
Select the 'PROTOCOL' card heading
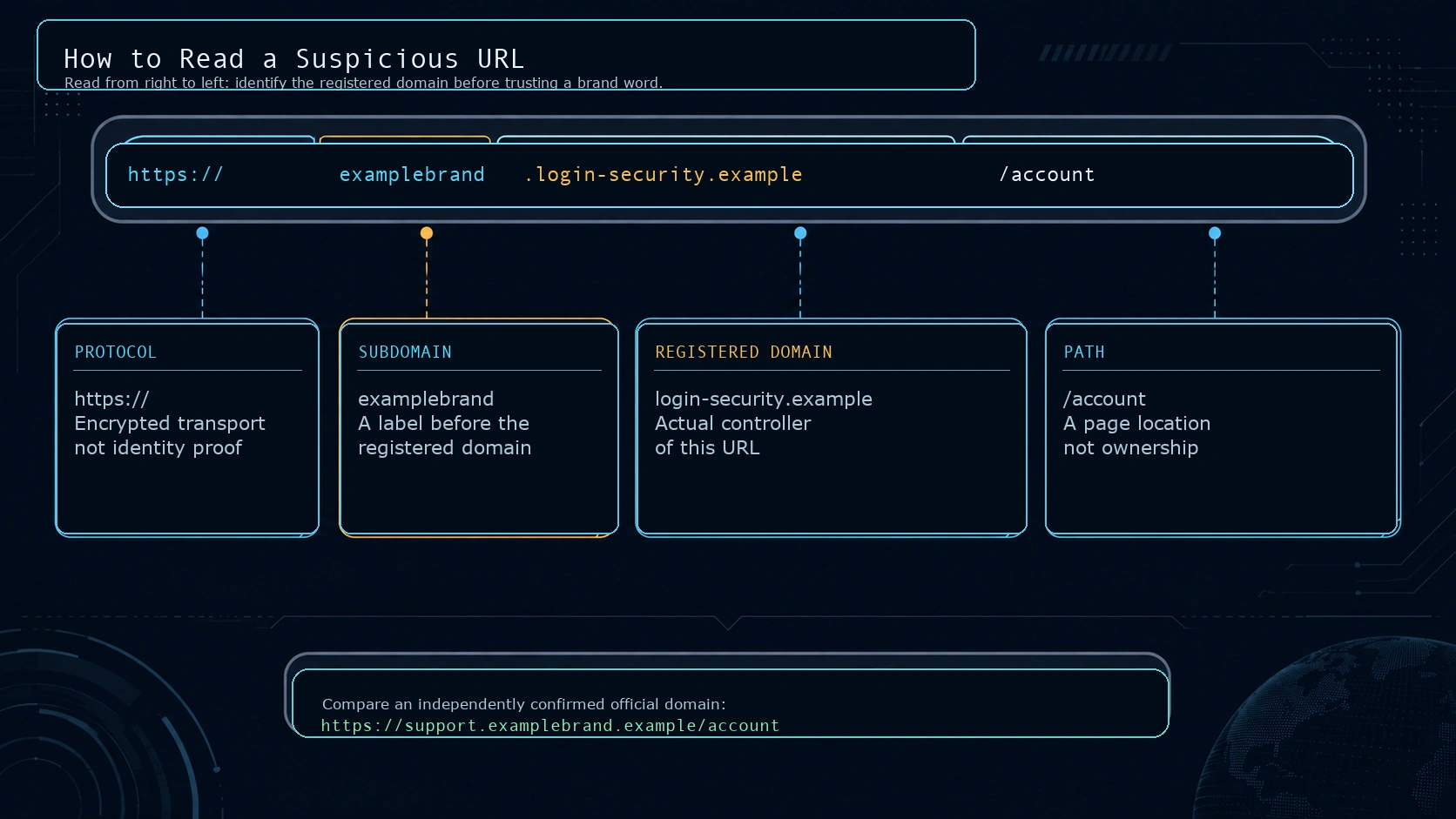(115, 352)
